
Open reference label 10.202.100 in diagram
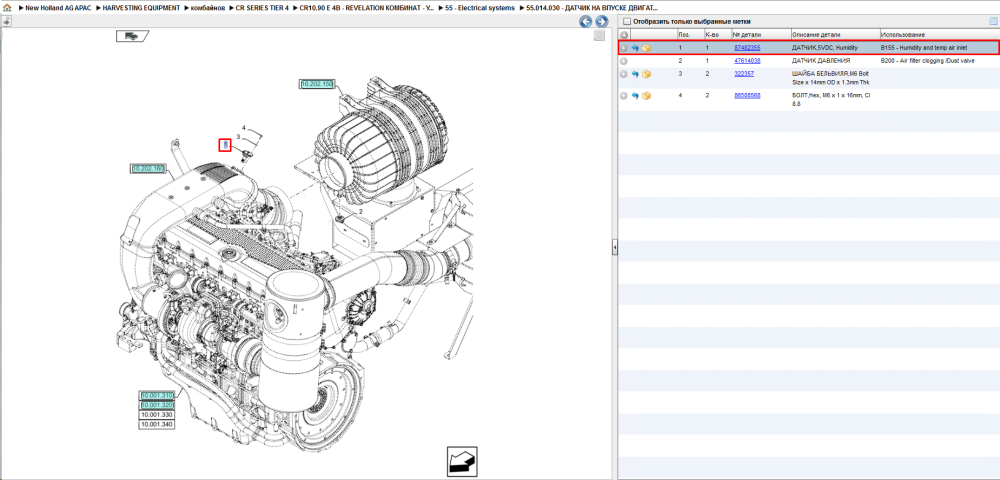[148, 169]
